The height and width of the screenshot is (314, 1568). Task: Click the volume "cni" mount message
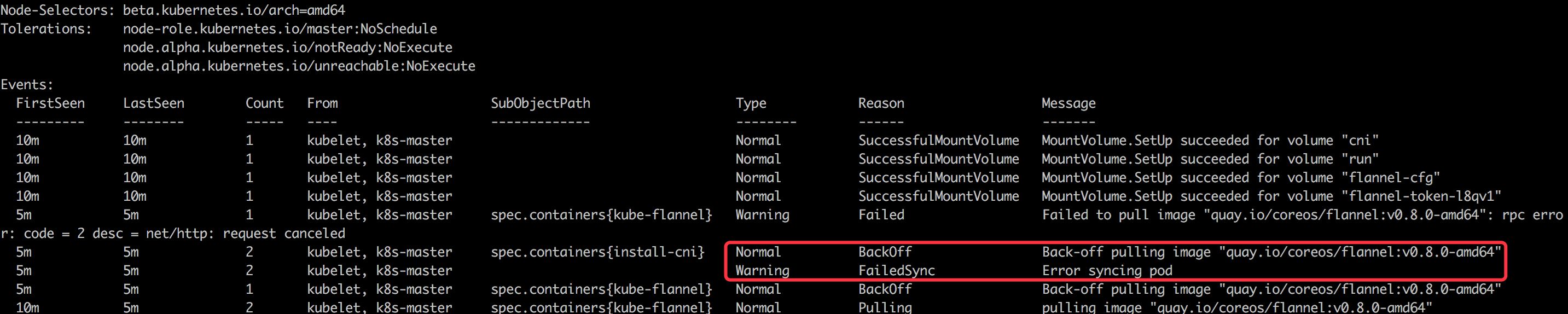coord(1210,141)
